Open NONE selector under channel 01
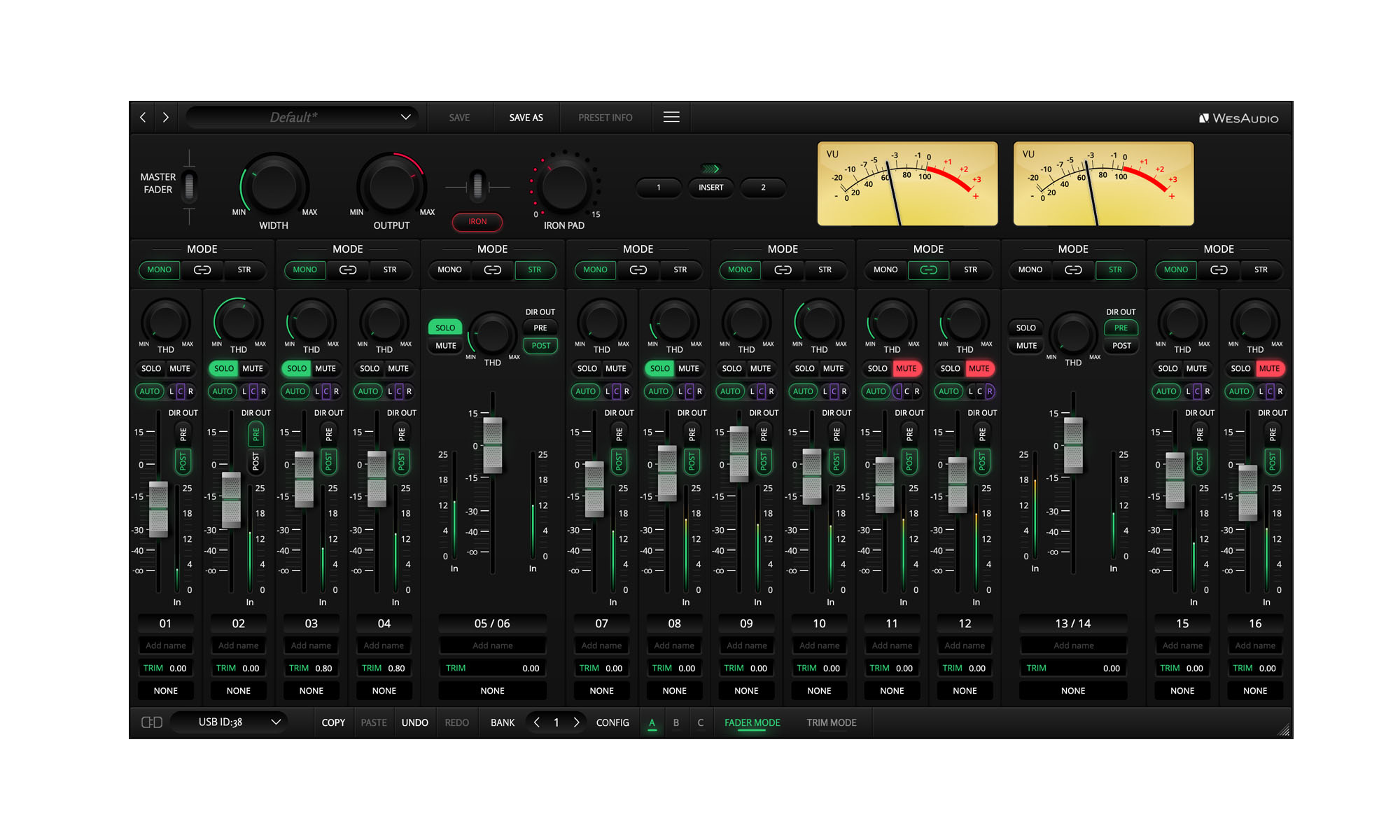 166,690
